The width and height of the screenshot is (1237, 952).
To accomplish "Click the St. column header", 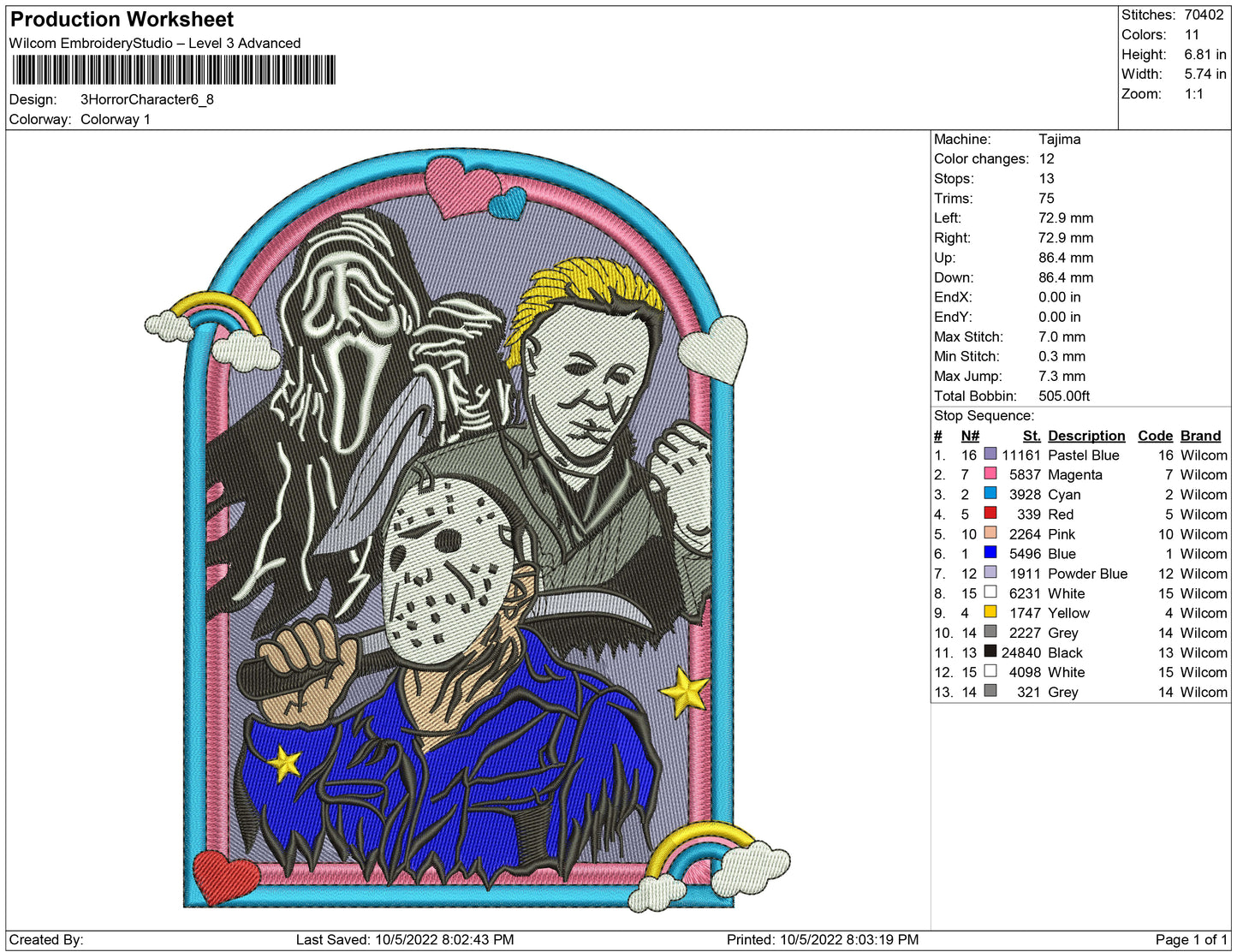I will (1032, 436).
